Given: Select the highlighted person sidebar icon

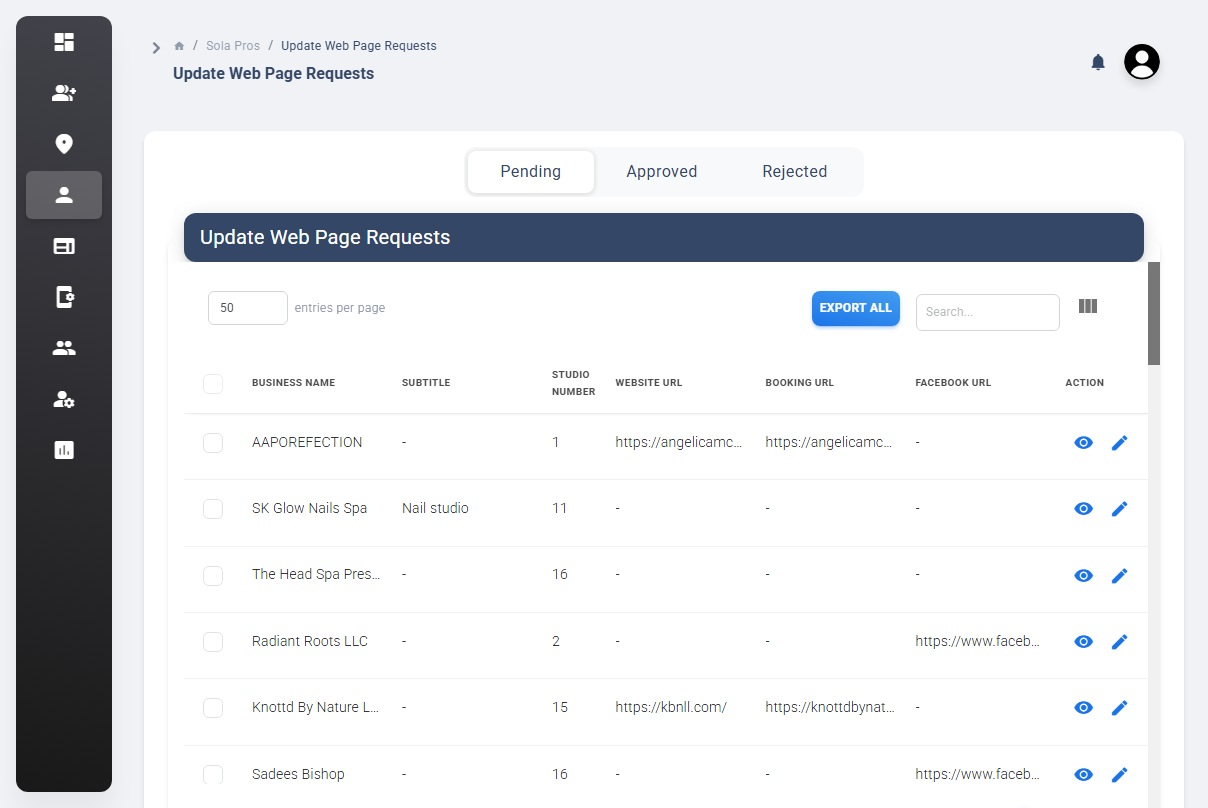Looking at the screenshot, I should click(x=64, y=195).
